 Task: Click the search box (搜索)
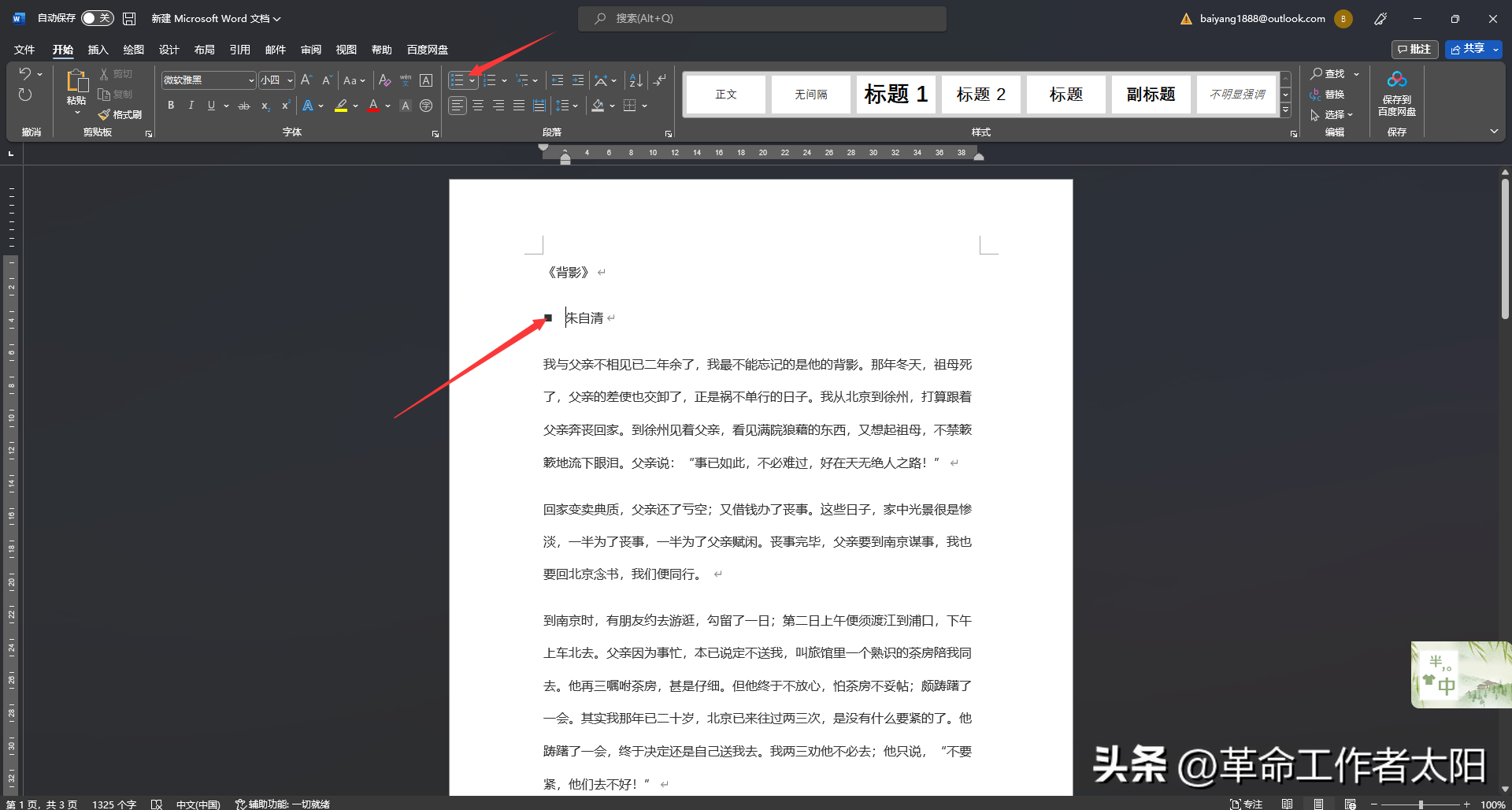pos(762,18)
